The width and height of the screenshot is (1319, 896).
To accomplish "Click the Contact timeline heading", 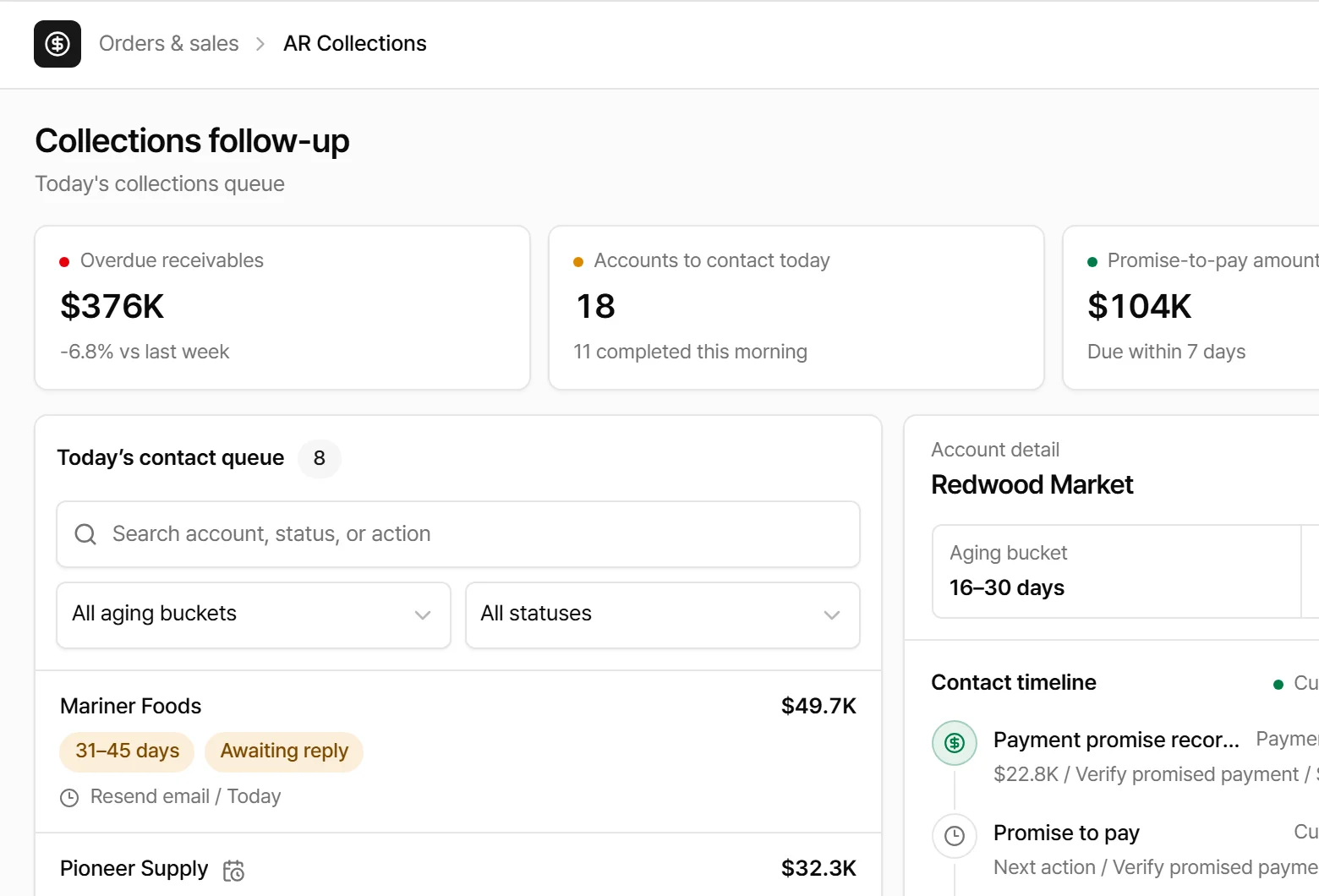I will click(x=1014, y=683).
